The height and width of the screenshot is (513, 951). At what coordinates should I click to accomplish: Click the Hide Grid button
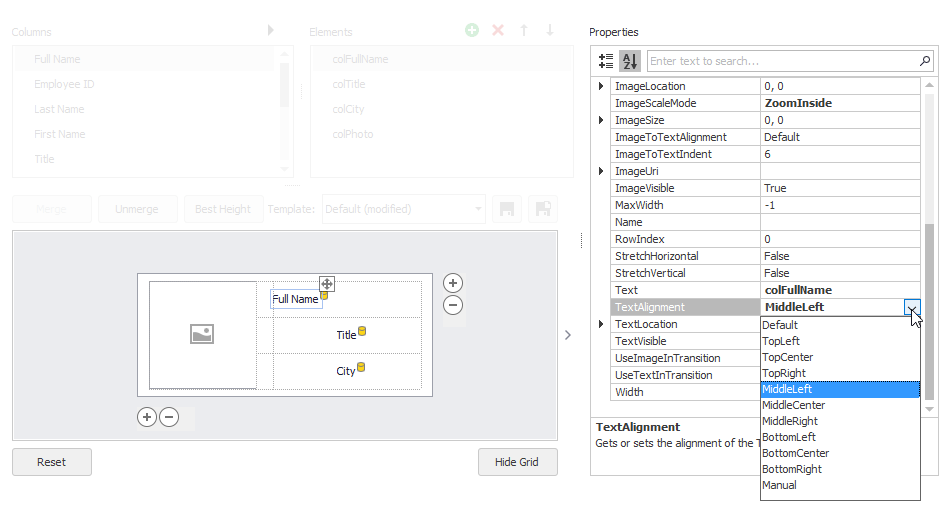(517, 462)
